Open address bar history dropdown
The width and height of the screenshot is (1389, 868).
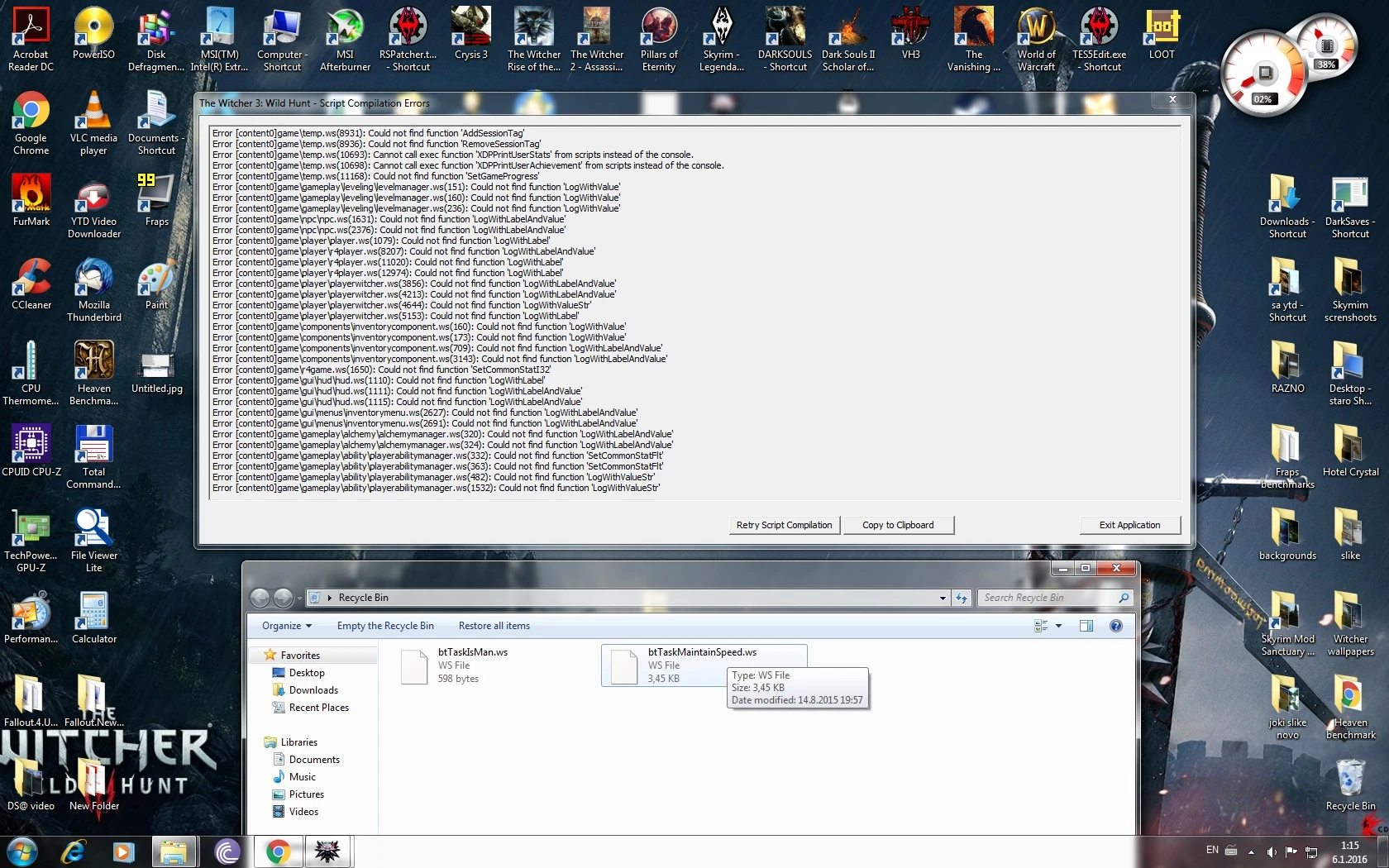tap(943, 598)
